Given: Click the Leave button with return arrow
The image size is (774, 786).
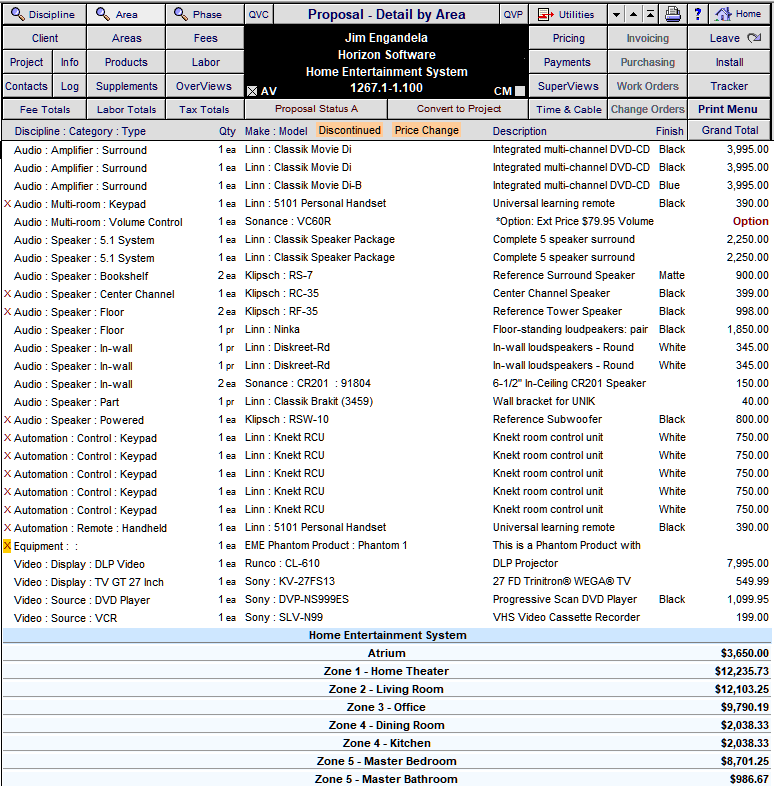Looking at the screenshot, I should (729, 38).
